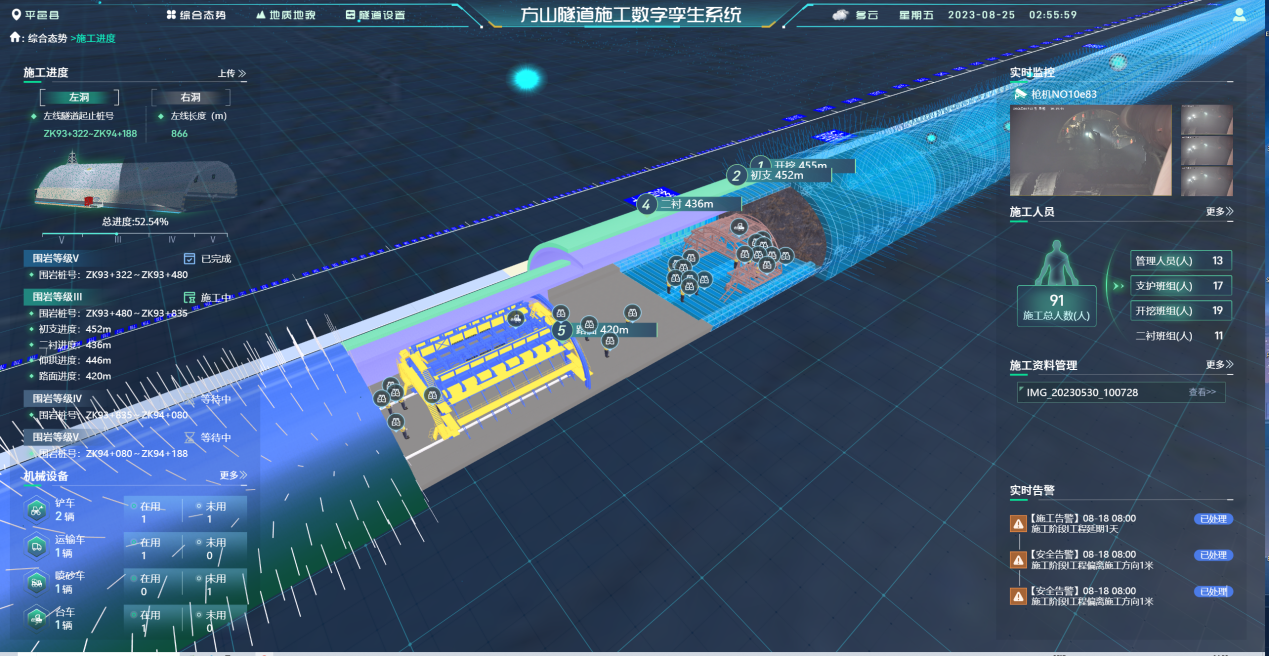The image size is (1269, 657).
Task: Click the 台车 equipment hexagon icon
Action: coord(36,618)
